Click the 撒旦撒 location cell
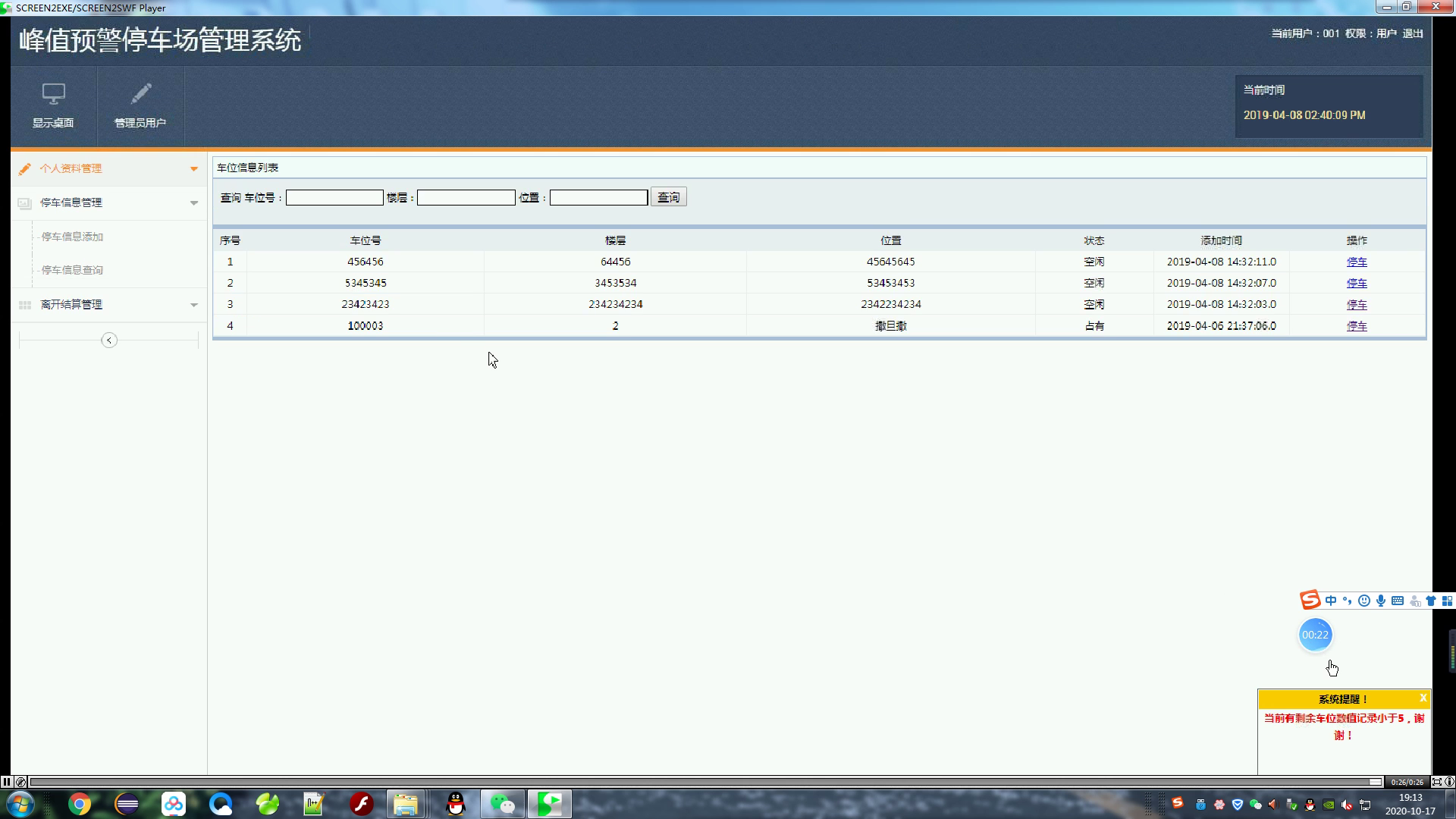 [891, 326]
